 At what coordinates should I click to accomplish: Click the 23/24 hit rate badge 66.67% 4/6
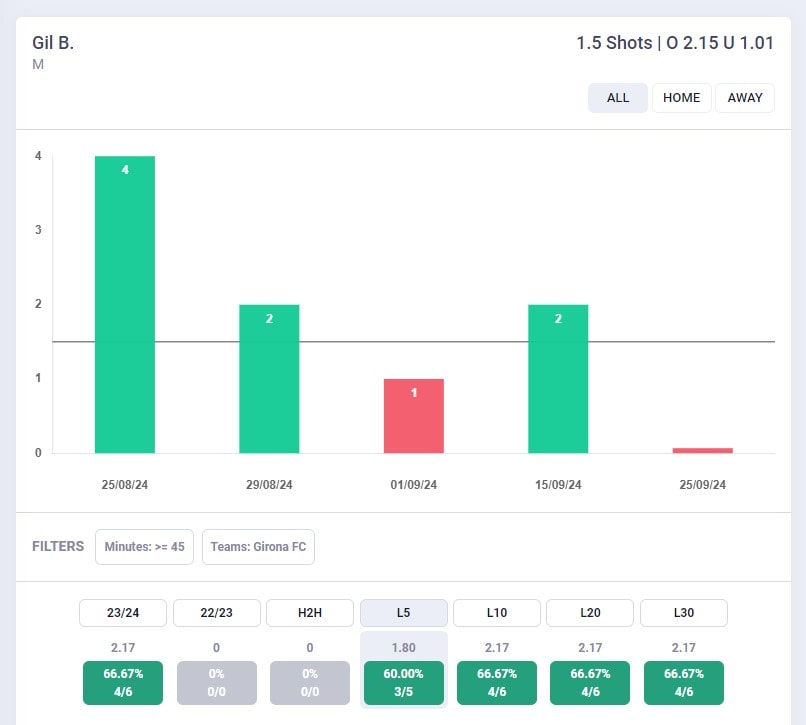coord(123,683)
